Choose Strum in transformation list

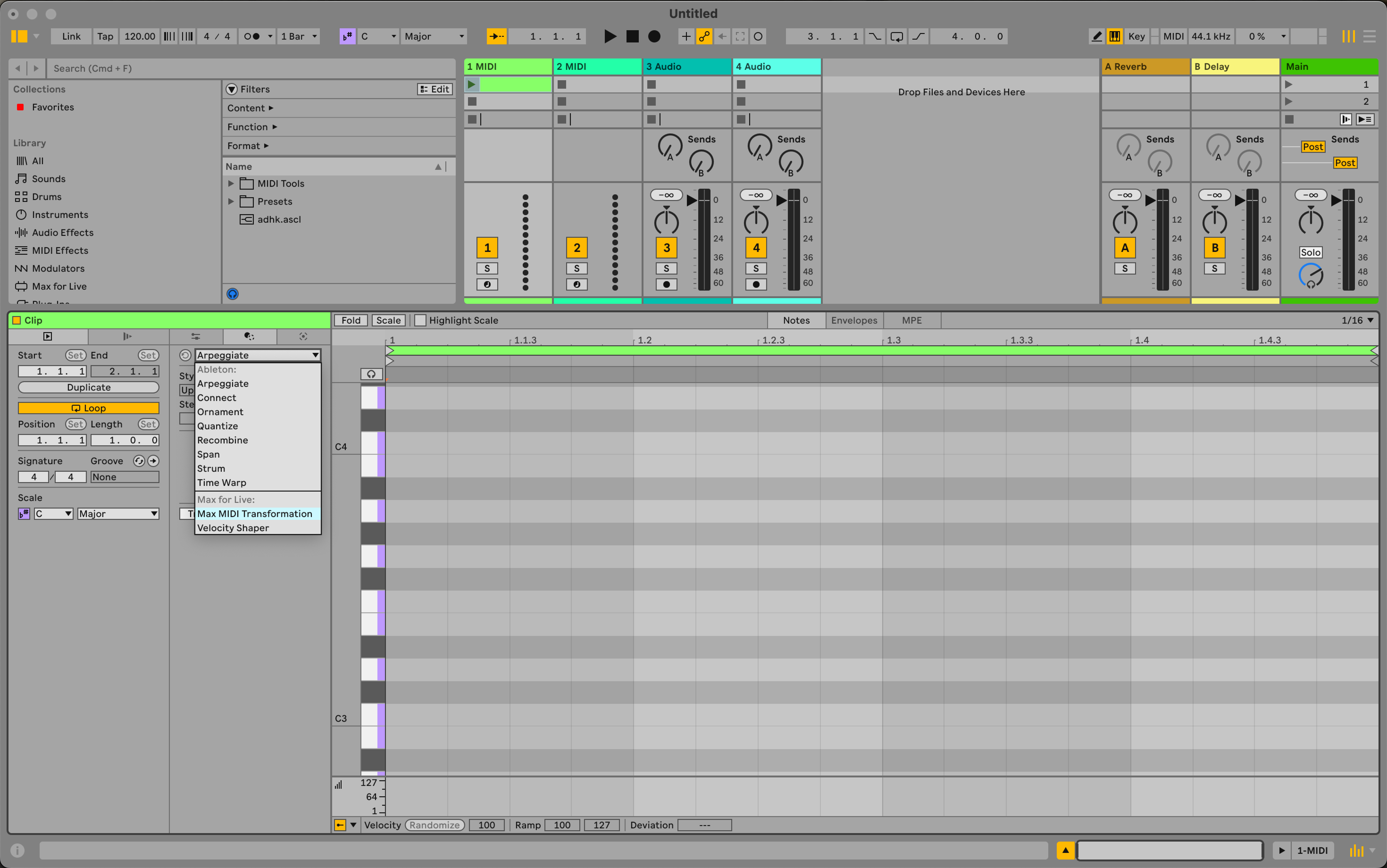tap(258, 468)
